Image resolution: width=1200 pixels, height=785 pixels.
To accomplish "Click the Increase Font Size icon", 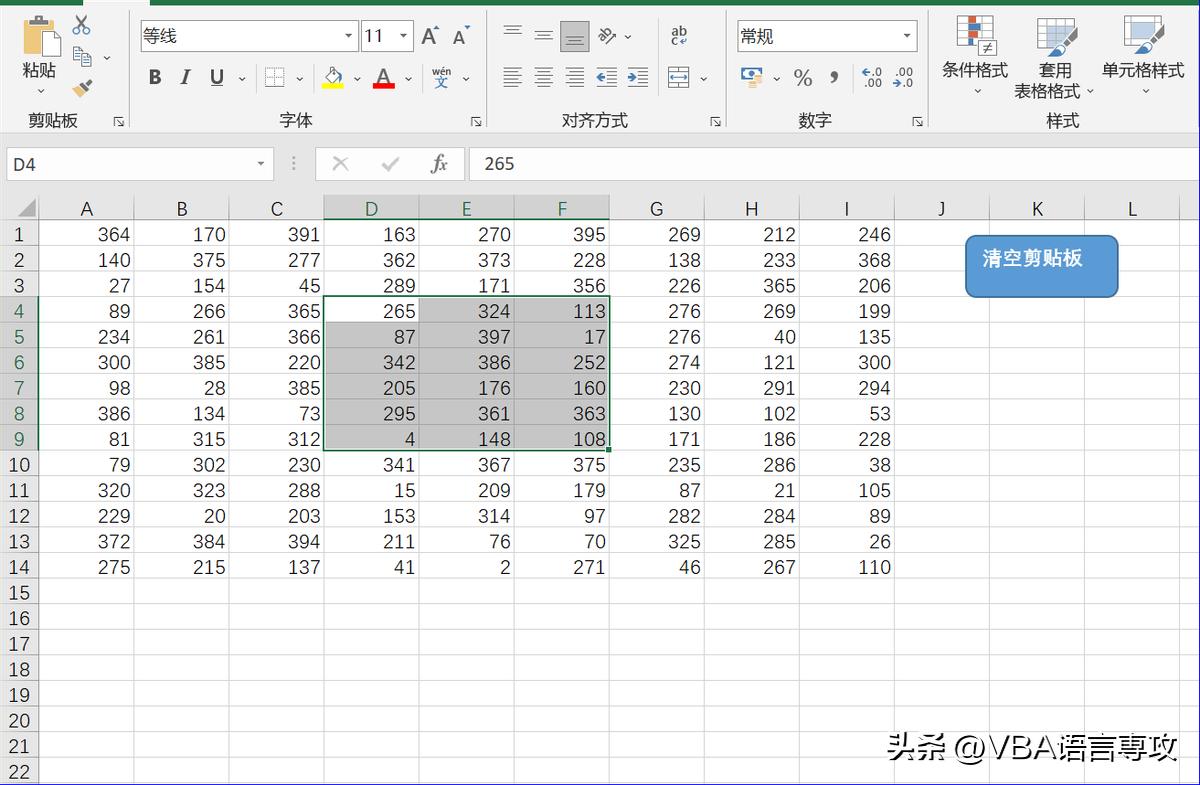I will click(428, 35).
